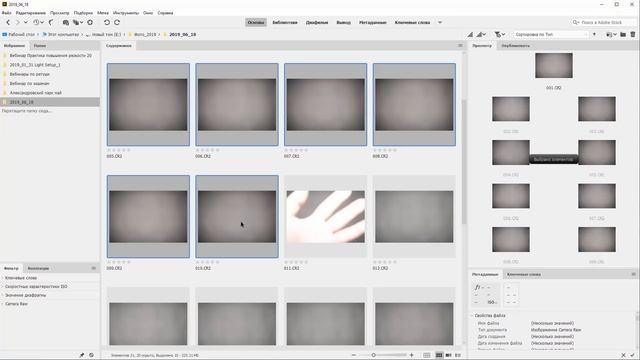Click the minus smaller thumbnails button
The height and width of the screenshot is (360, 640).
[x=354, y=355]
